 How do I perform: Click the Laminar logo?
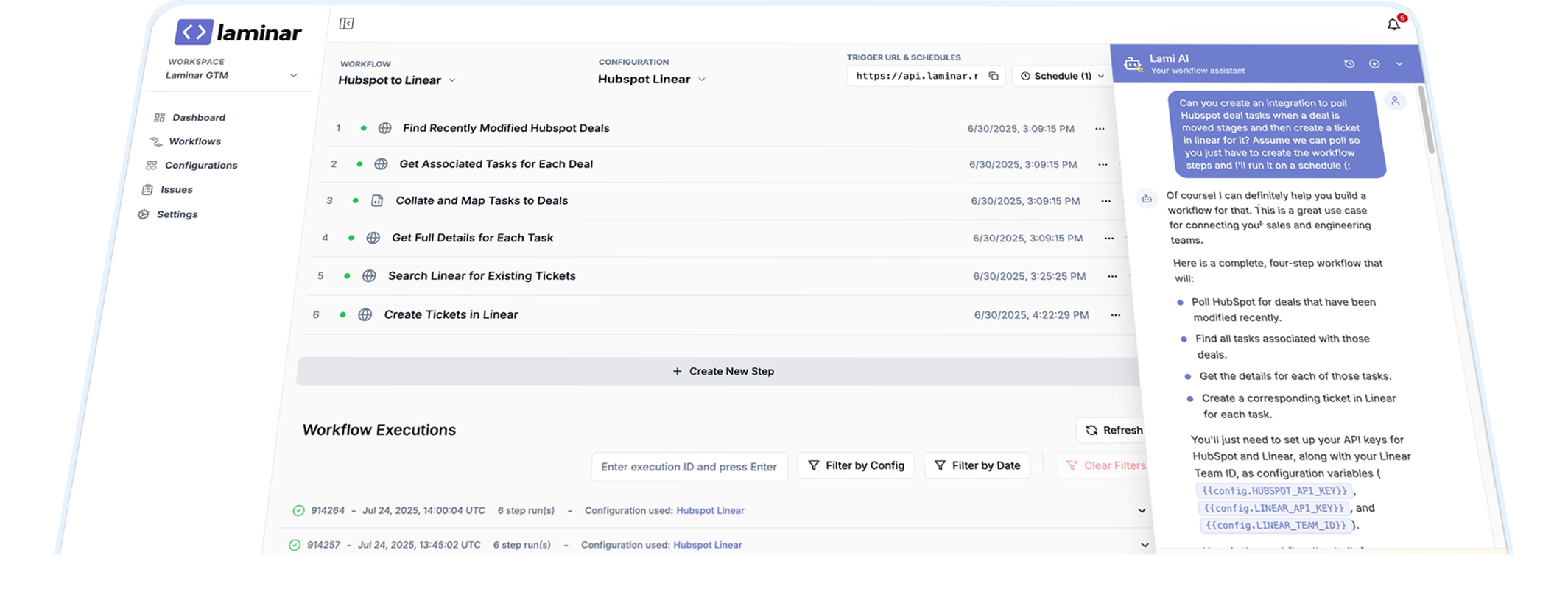238,32
